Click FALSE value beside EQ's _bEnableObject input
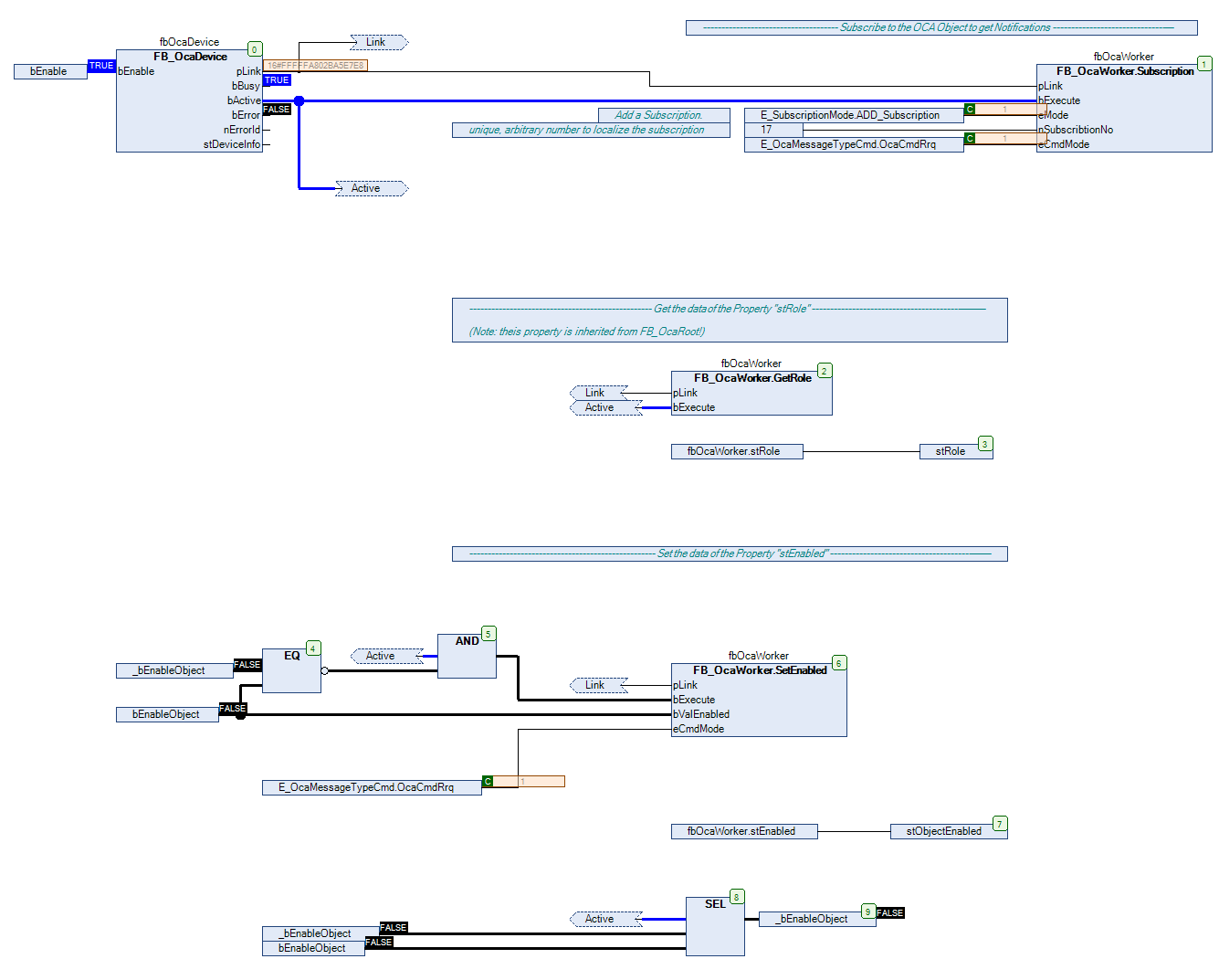Viewport: 1219px width, 980px height. coord(247,665)
